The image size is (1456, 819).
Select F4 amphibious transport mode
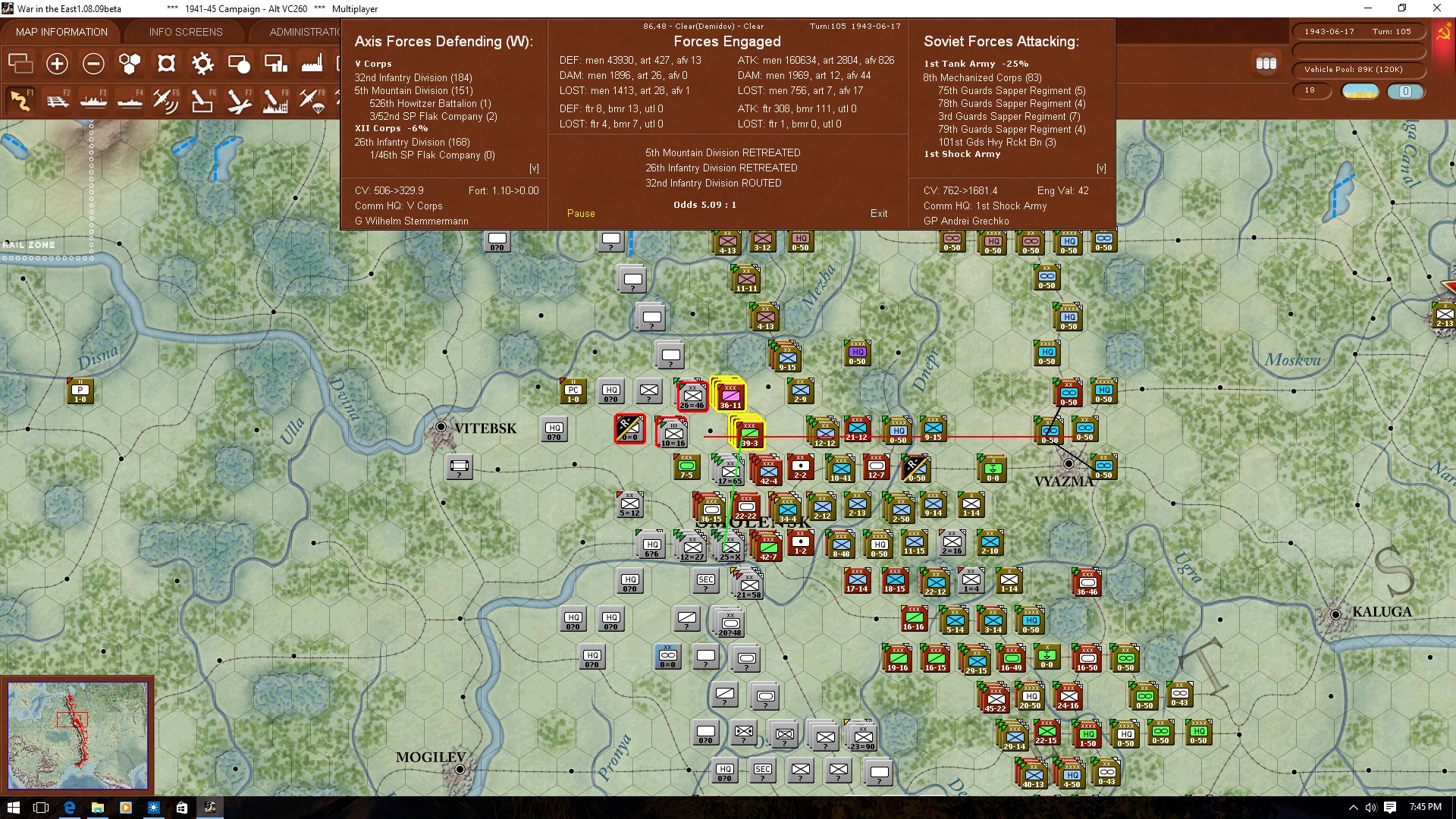(130, 100)
